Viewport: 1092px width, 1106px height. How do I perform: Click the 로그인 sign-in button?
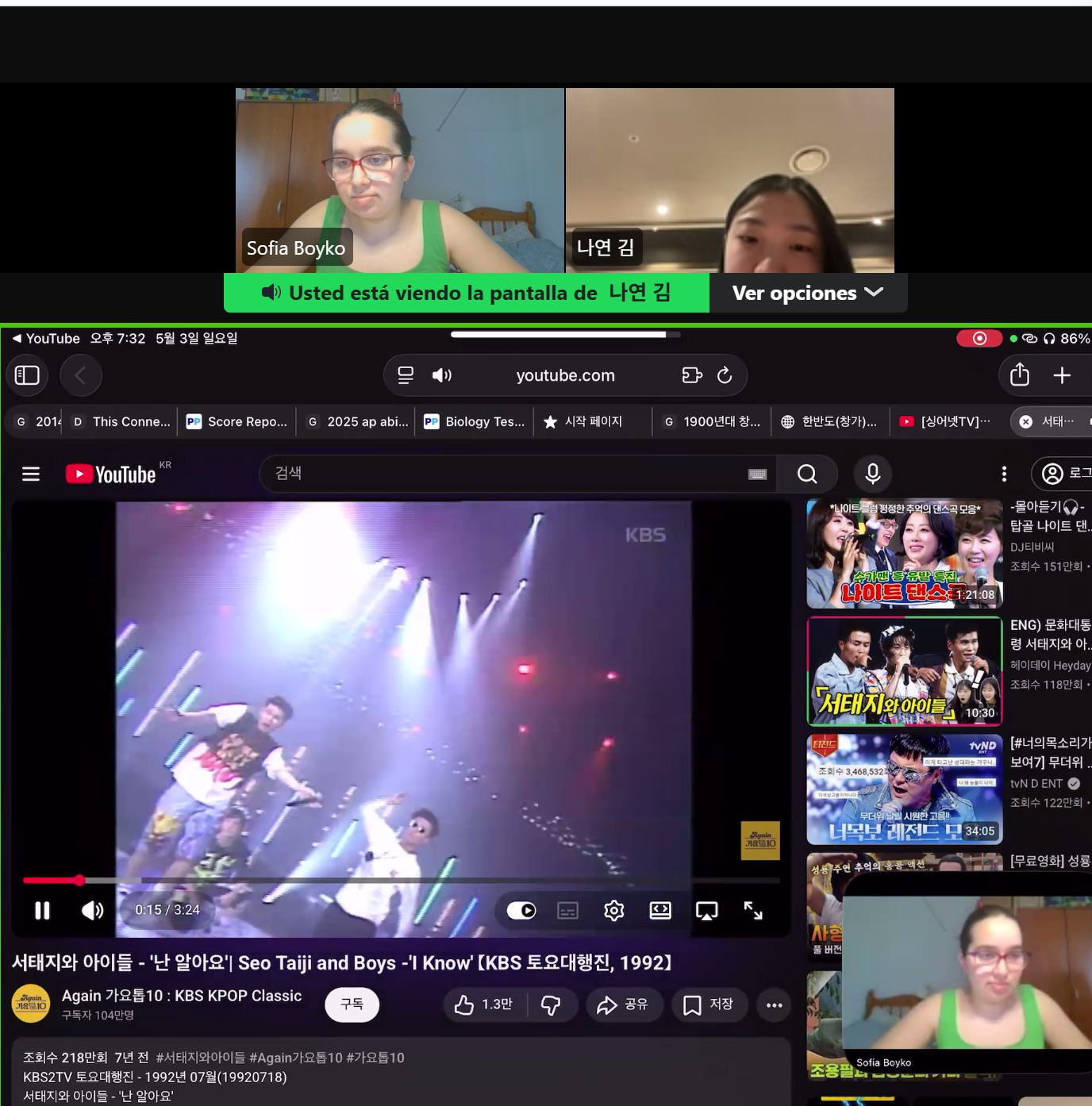pyautogui.click(x=1063, y=474)
